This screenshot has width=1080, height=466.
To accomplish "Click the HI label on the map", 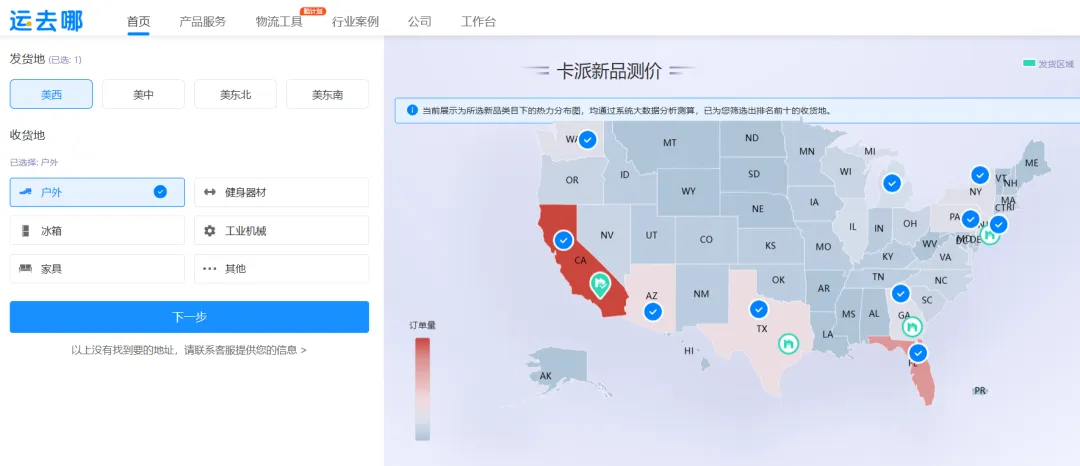I will click(x=689, y=351).
